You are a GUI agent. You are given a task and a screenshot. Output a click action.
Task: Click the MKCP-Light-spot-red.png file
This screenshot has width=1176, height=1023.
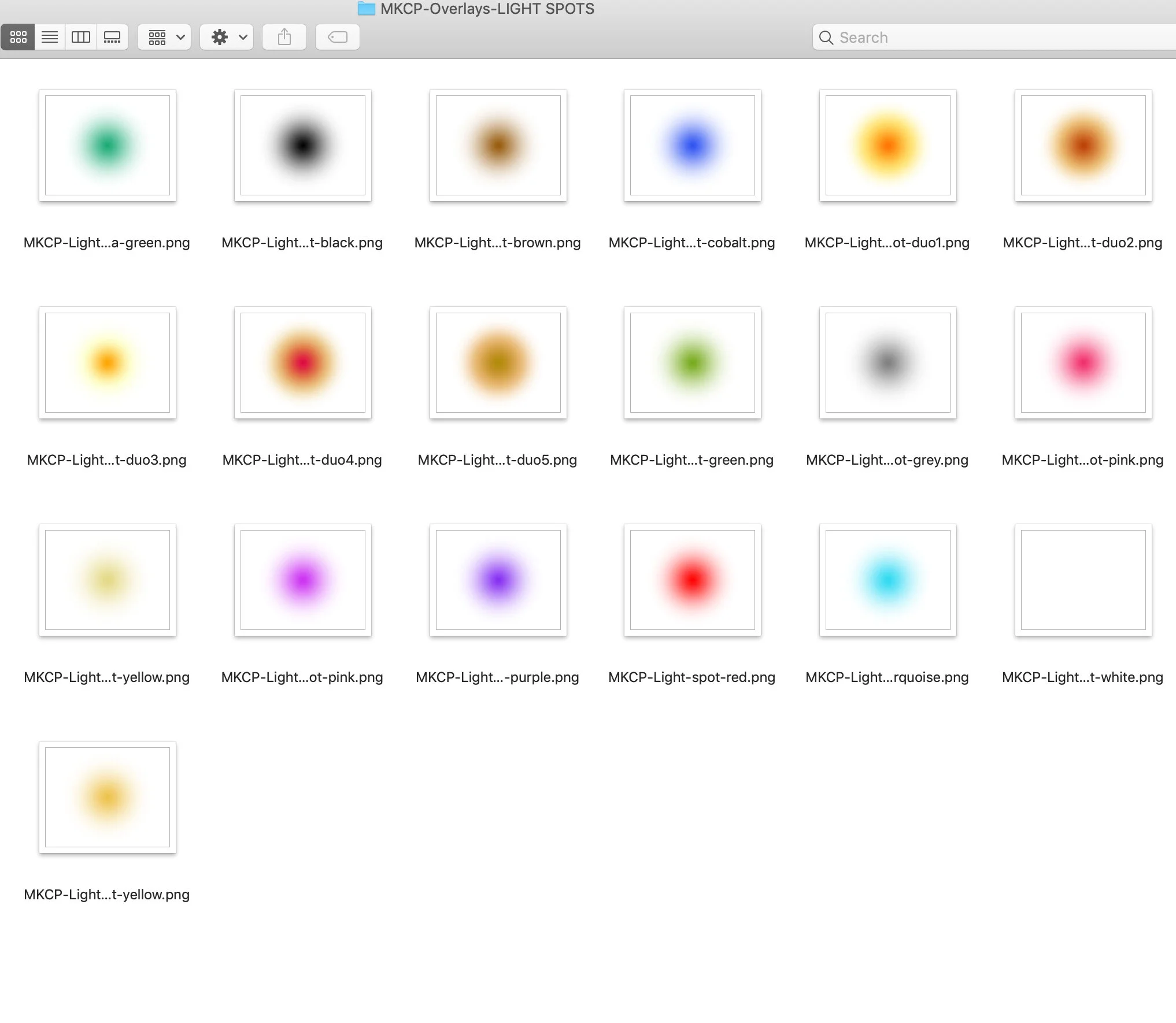692,580
